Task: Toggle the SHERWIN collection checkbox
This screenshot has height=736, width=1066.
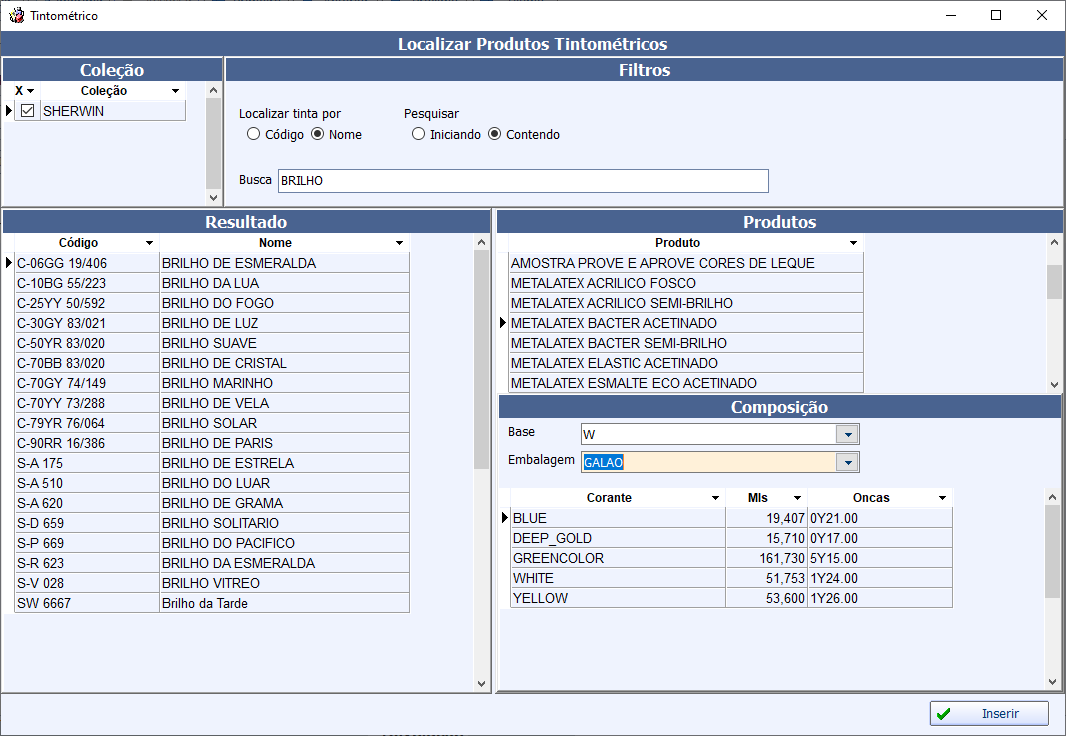Action: click(28, 111)
